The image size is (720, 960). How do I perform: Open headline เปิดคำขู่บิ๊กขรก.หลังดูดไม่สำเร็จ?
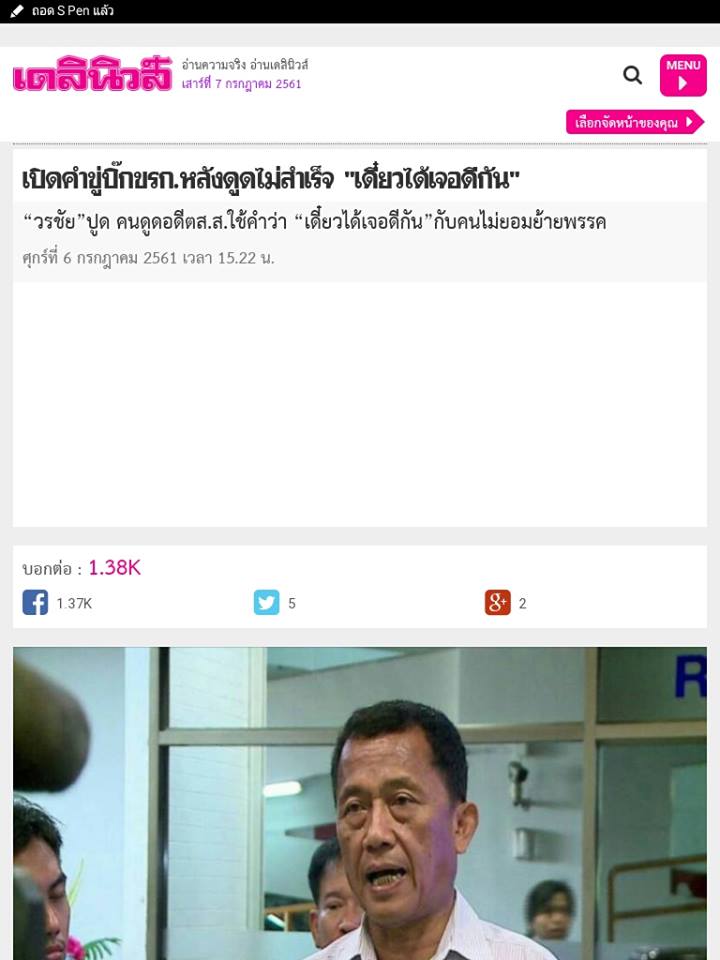tap(270, 179)
